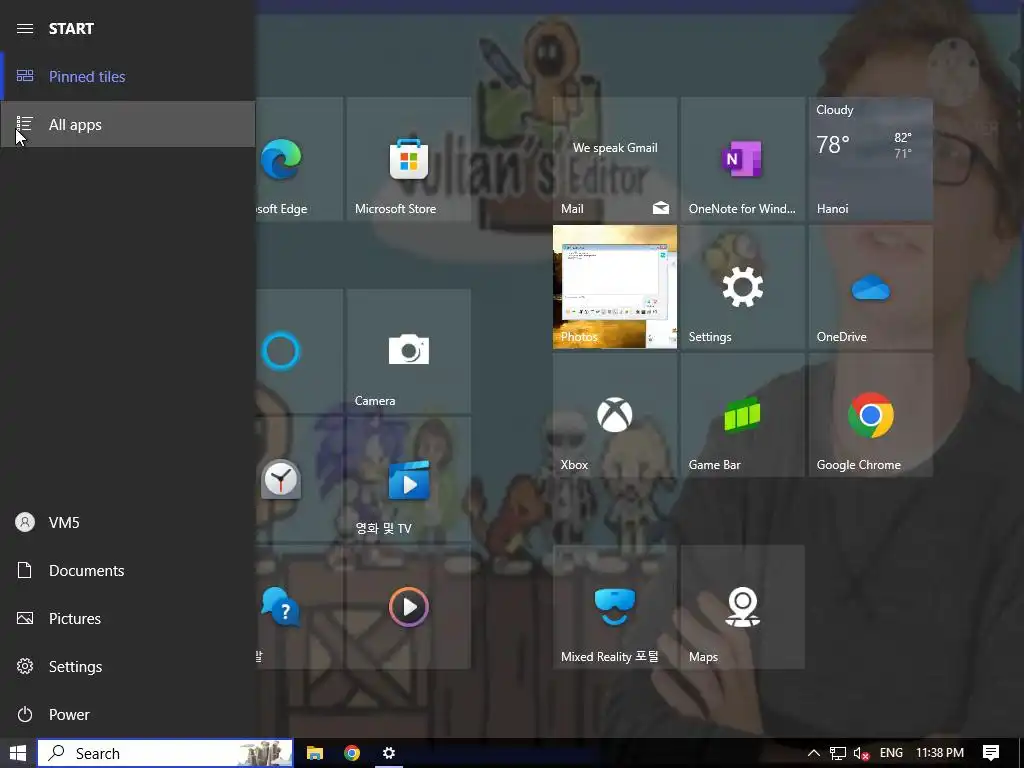Image resolution: width=1024 pixels, height=768 pixels.
Task: Launch the Xbox tile
Action: tap(615, 415)
